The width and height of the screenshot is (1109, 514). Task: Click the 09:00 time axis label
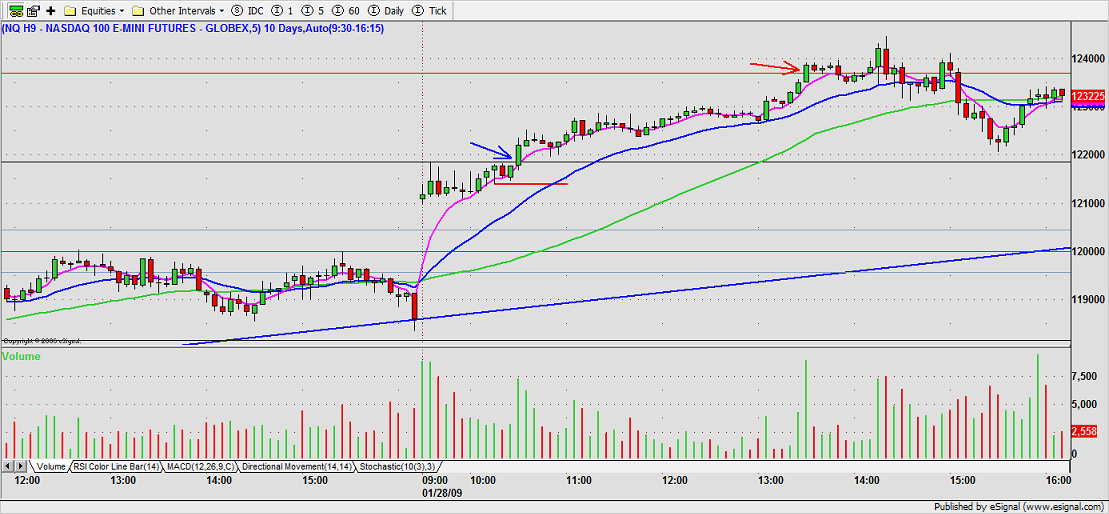(434, 481)
